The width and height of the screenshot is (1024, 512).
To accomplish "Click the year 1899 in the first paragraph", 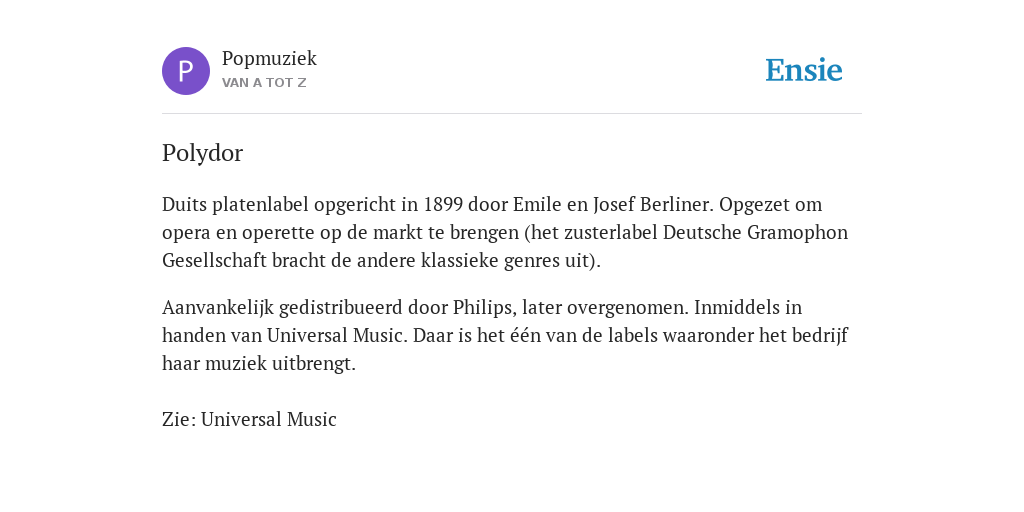I will pos(443,204).
